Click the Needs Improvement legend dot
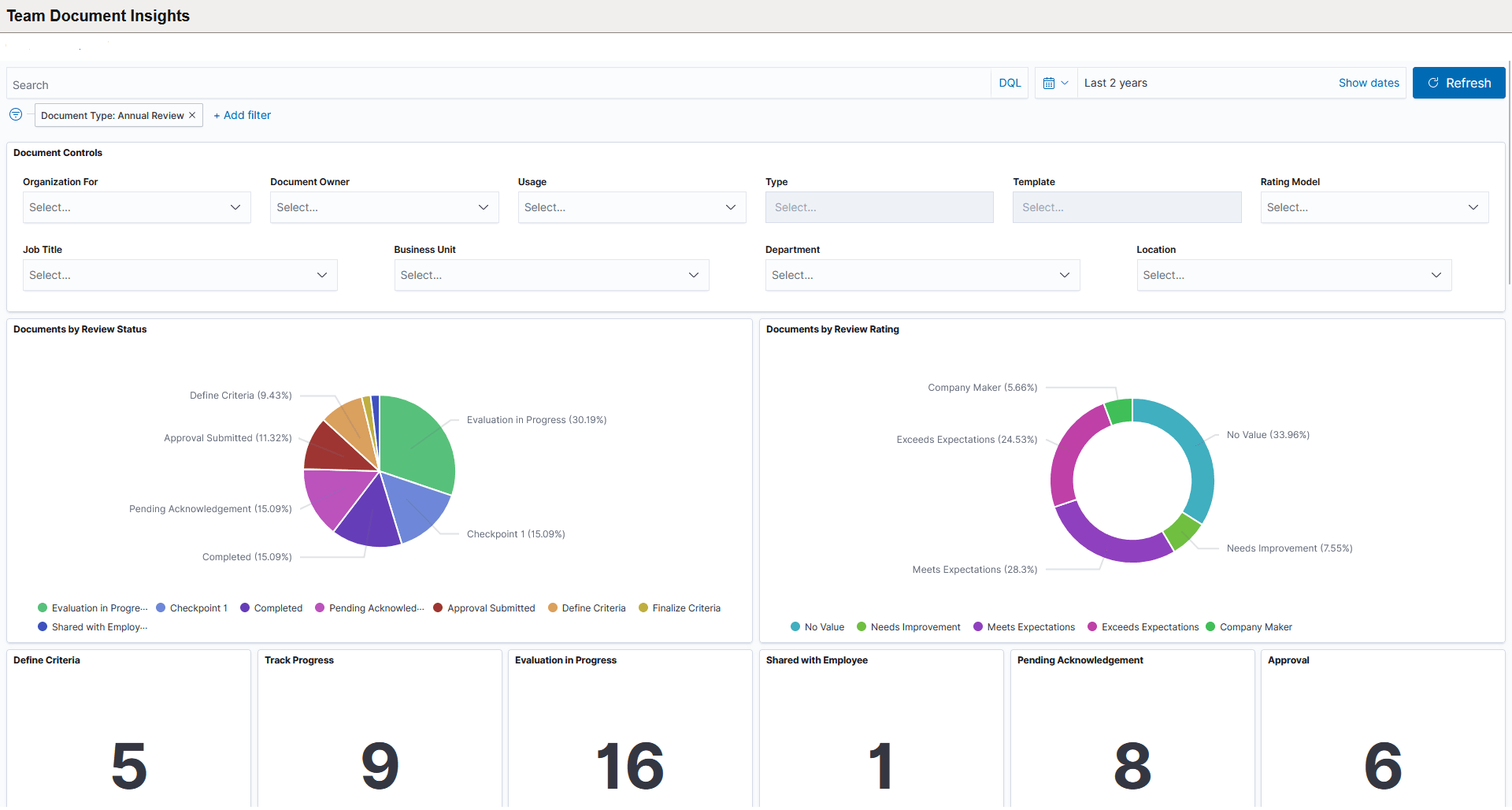Viewport: 1512px width, 810px height. [x=860, y=626]
